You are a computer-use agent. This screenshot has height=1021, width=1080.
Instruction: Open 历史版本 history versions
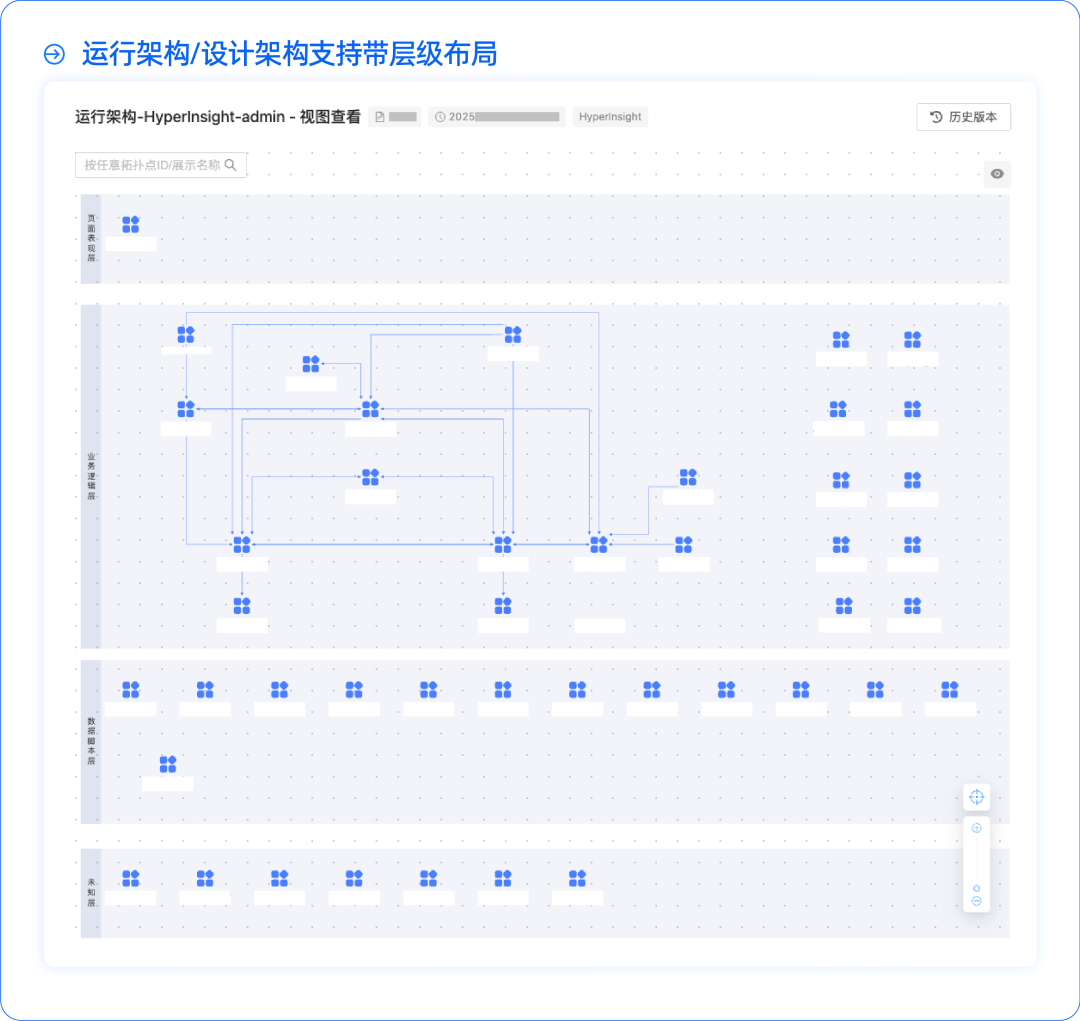pos(963,117)
